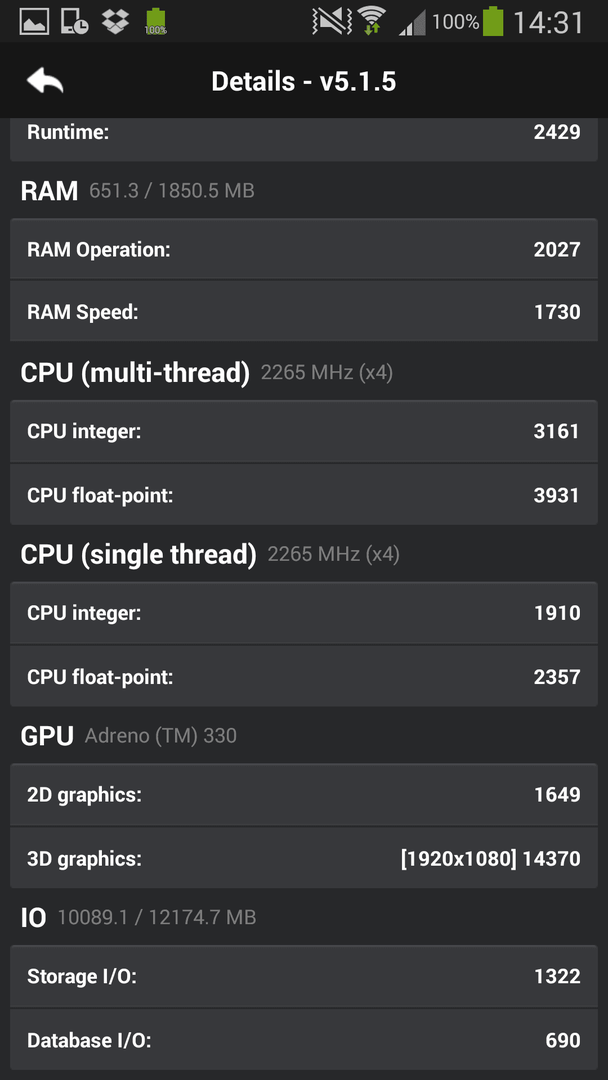Tap the mobile signal strength icon

pyautogui.click(x=412, y=23)
